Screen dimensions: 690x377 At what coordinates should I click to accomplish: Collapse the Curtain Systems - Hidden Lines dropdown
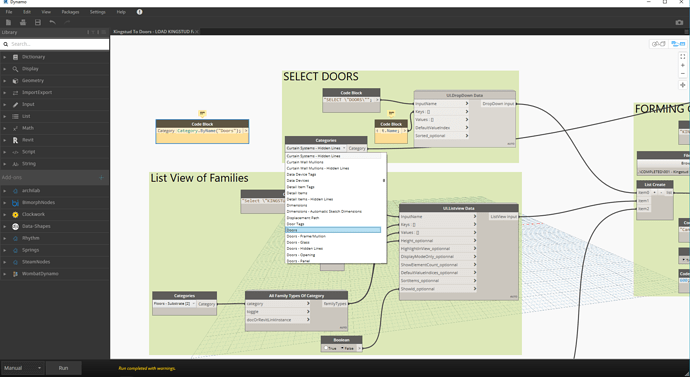point(316,148)
